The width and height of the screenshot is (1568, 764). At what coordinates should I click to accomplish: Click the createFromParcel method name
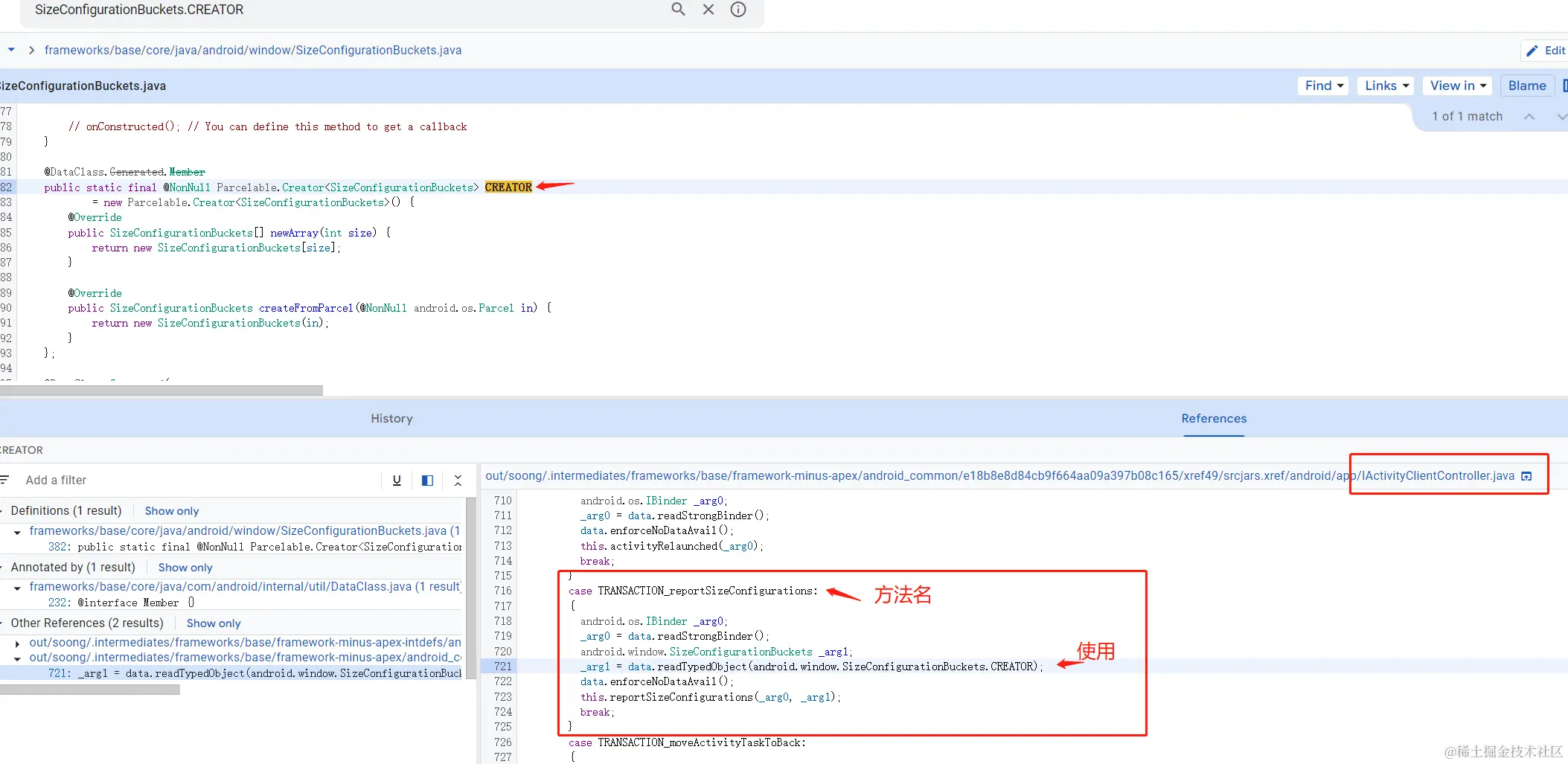(x=306, y=308)
